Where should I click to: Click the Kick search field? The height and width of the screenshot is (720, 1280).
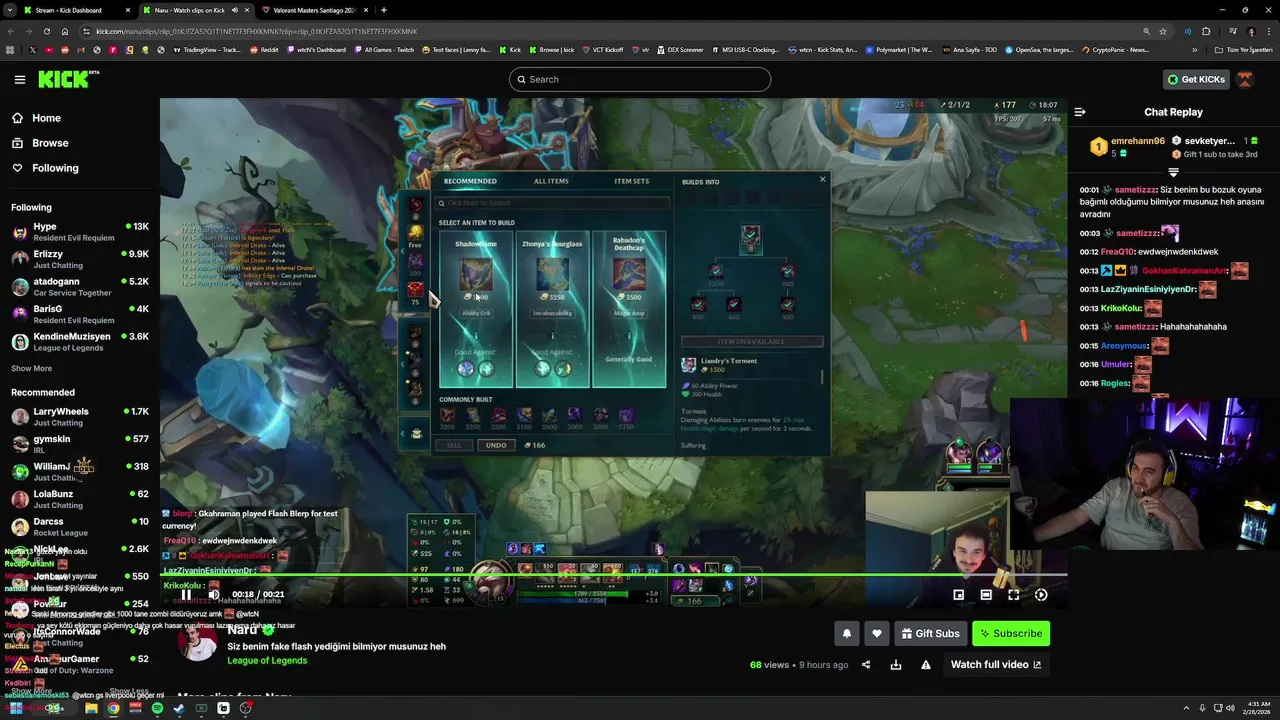click(640, 79)
